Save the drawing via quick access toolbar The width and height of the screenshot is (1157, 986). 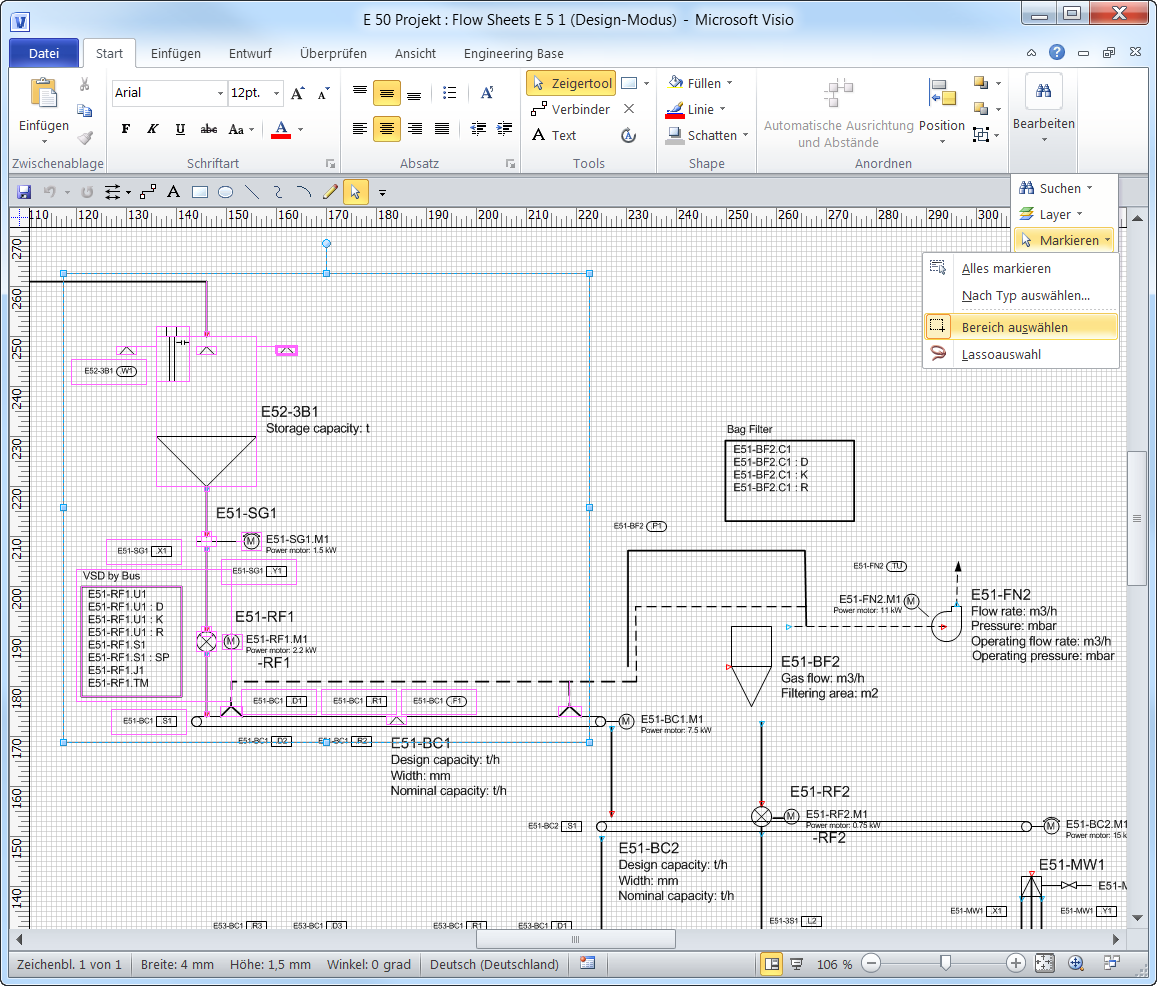click(24, 193)
